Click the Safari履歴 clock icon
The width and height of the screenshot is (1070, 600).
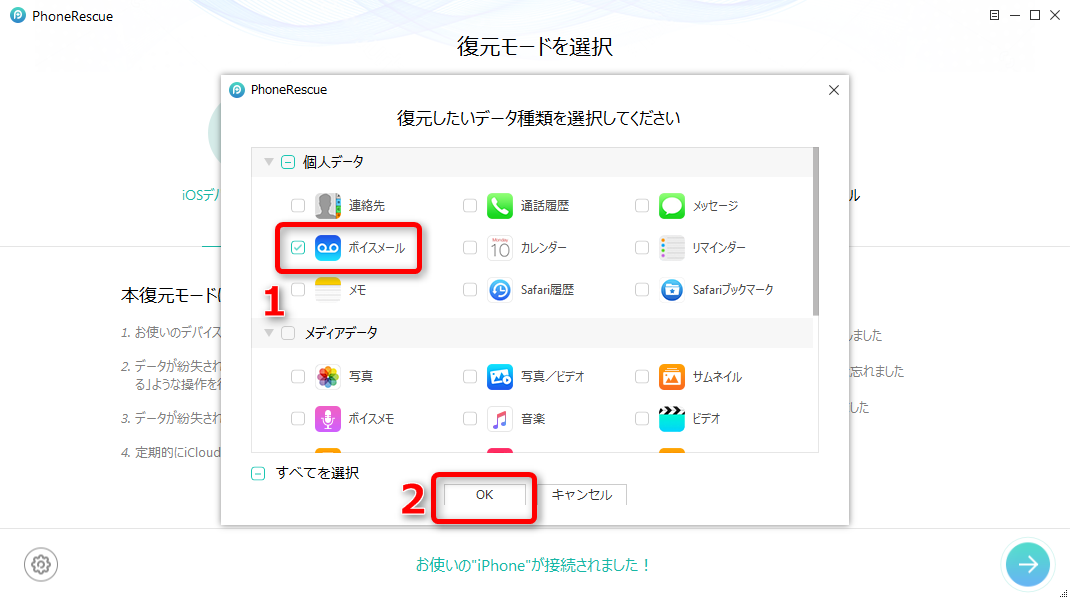(x=500, y=290)
